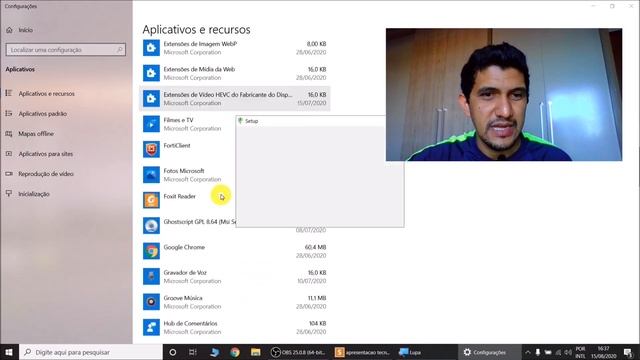Click the Extensões de Imagem WebP icon
Viewport: 640px width, 360px height.
tap(151, 48)
